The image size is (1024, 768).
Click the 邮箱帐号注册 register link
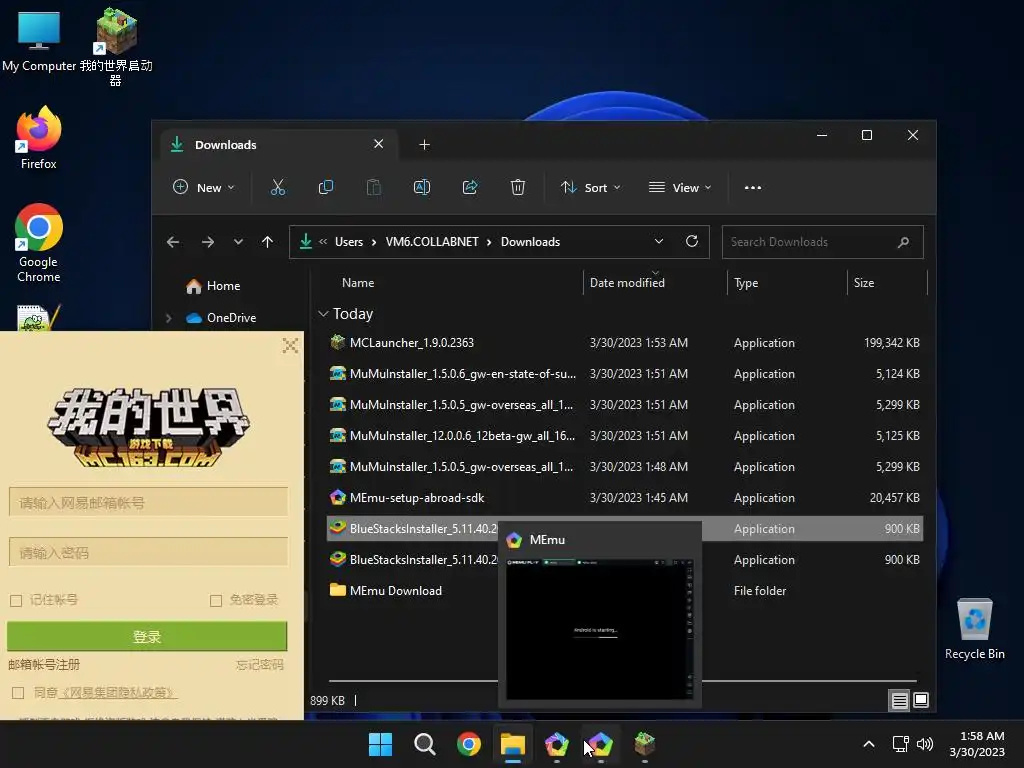pos(44,665)
